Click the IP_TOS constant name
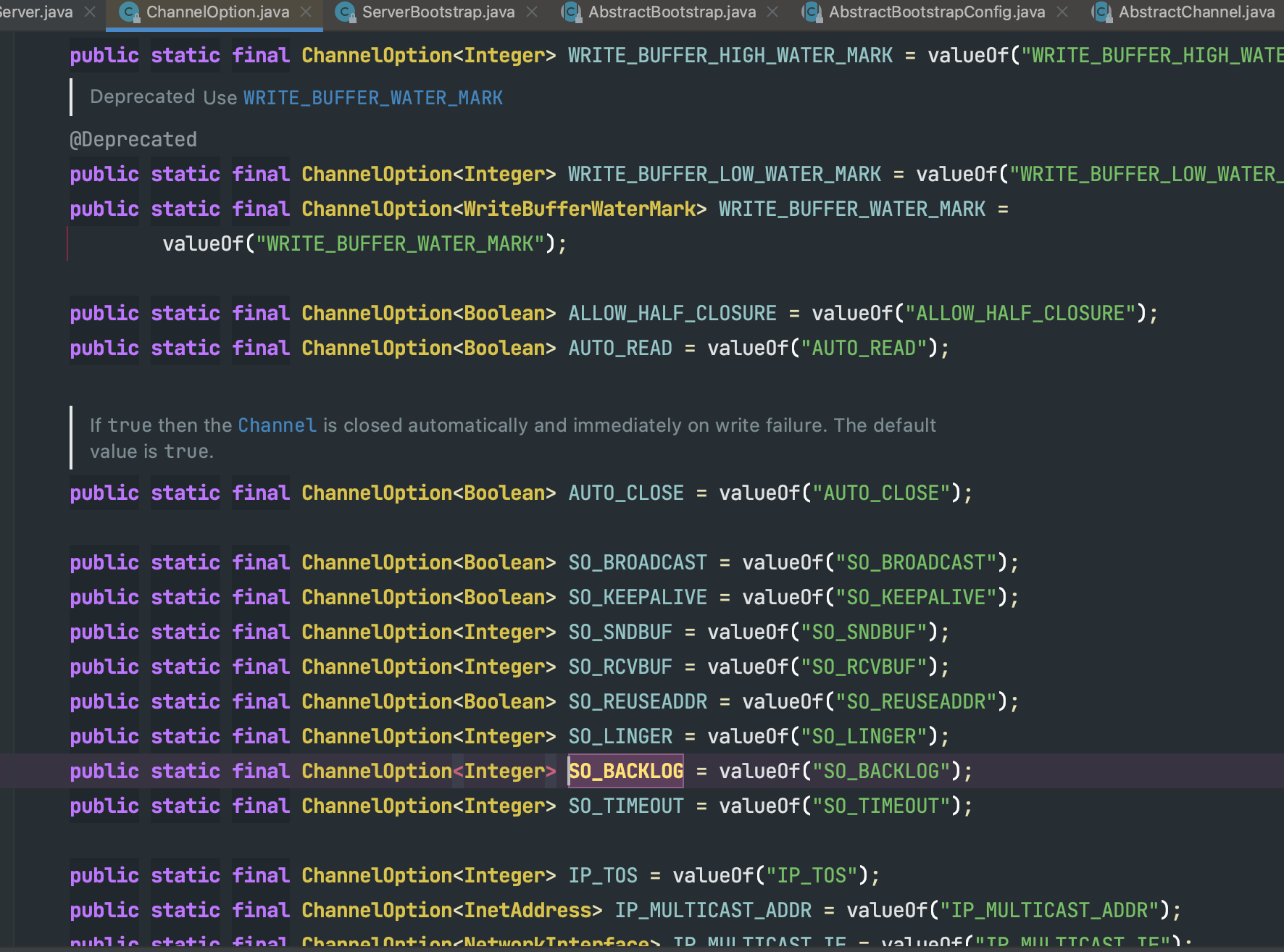The height and width of the screenshot is (952, 1284). pos(603,875)
